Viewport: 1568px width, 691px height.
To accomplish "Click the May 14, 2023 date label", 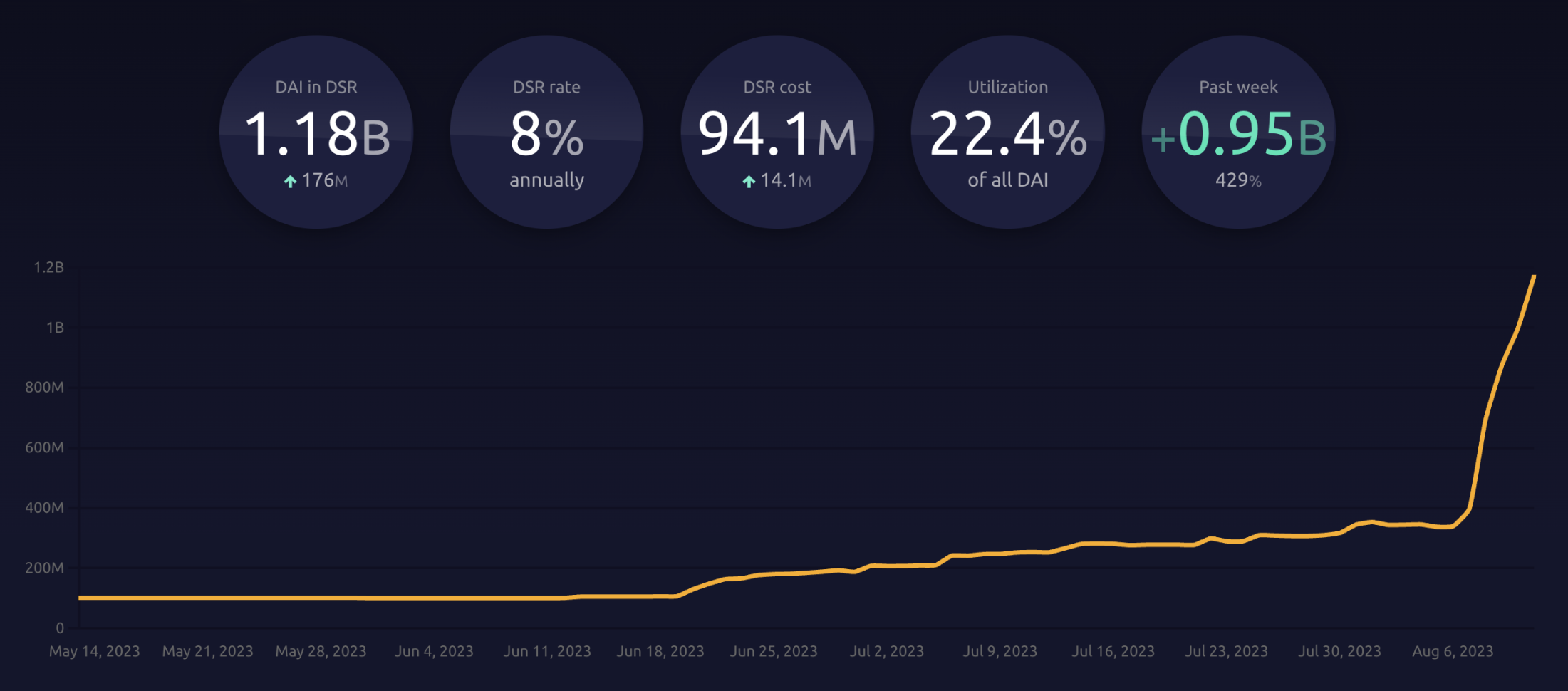I will (x=94, y=651).
